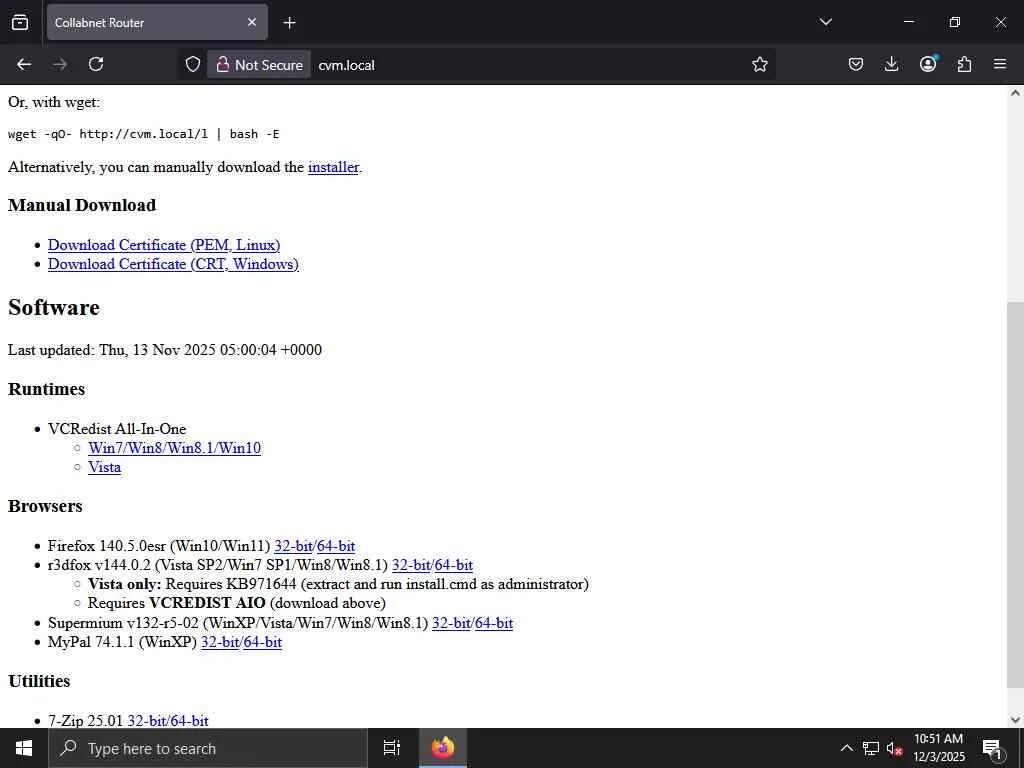Click the Software heading

pyautogui.click(x=54, y=308)
